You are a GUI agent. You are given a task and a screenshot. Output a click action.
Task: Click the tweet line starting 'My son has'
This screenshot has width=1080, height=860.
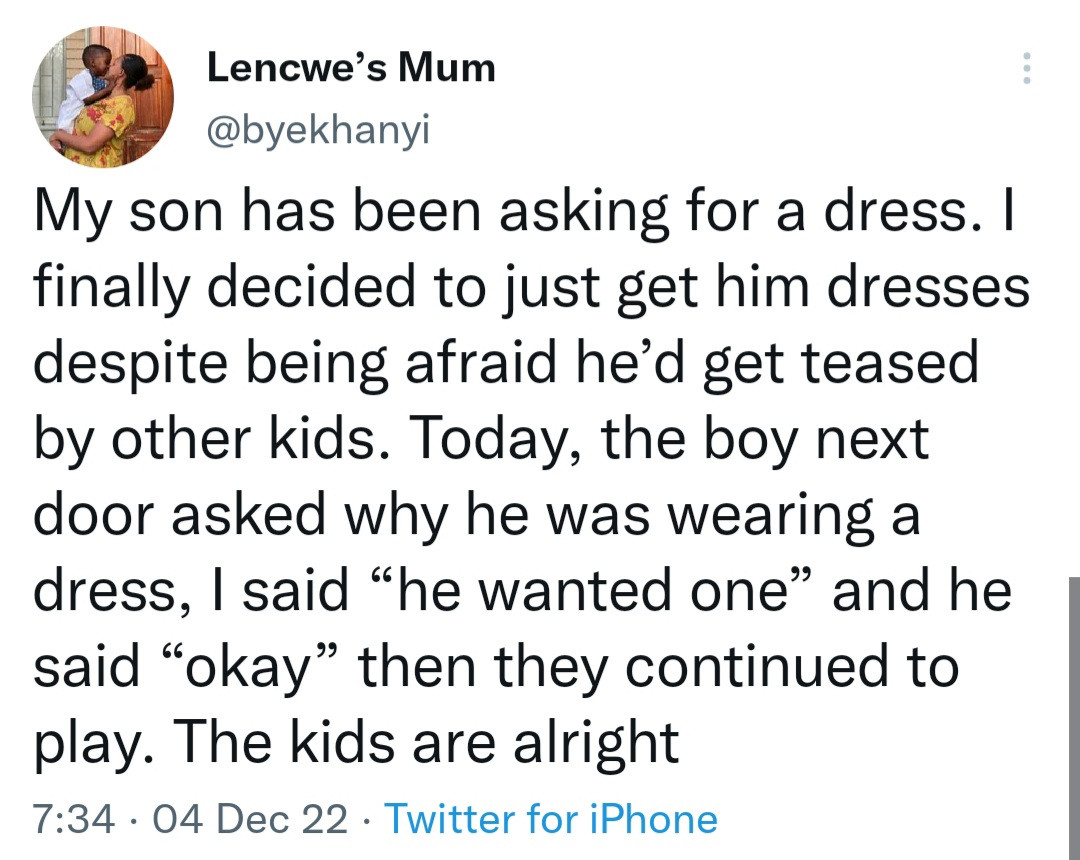[523, 213]
